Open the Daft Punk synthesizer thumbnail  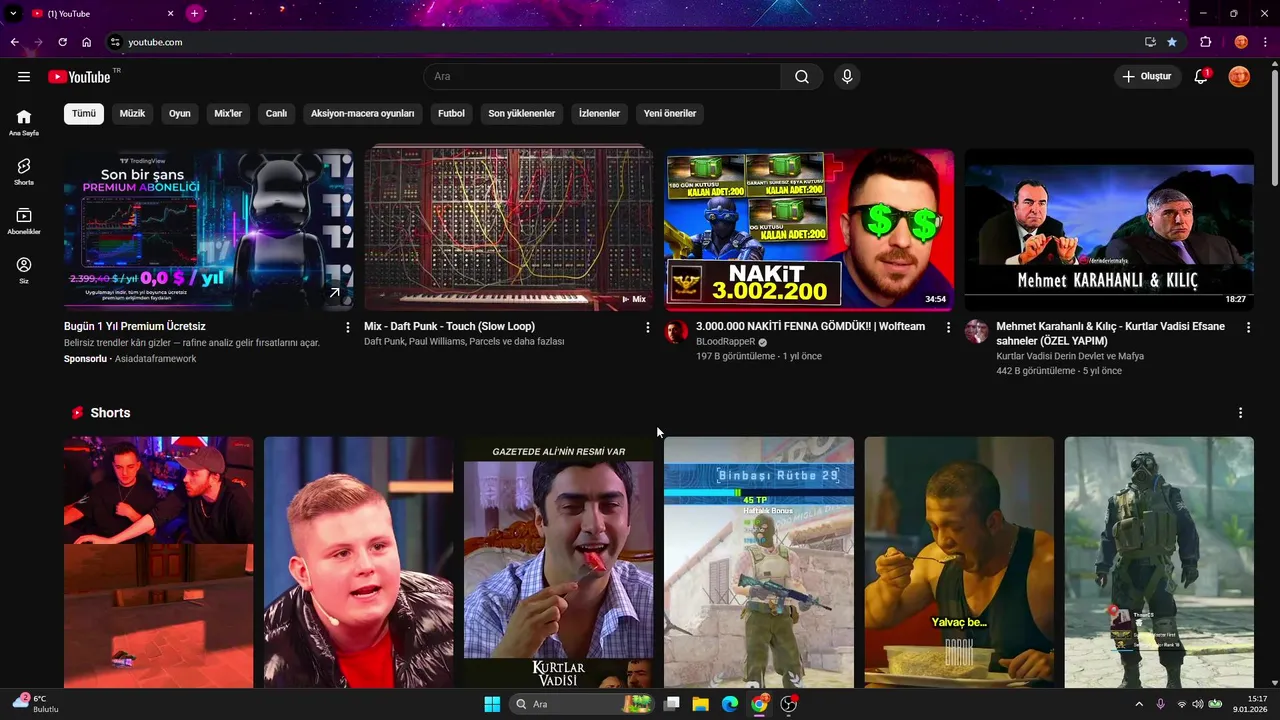pyautogui.click(x=508, y=230)
